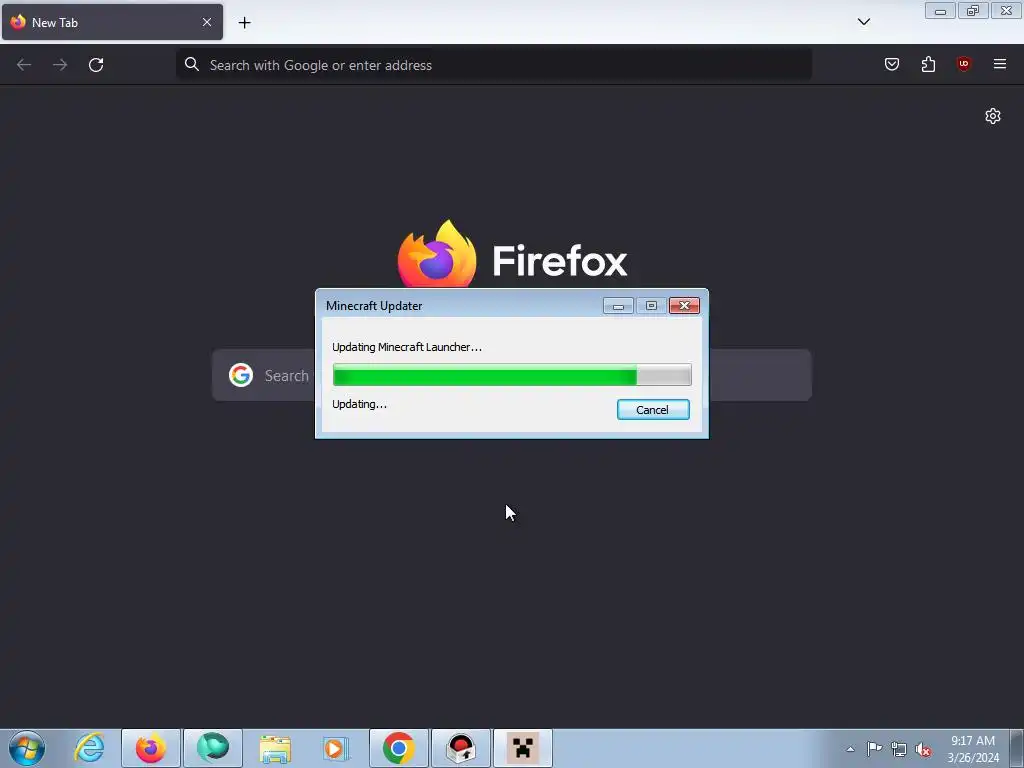Close the Minecraft Updater dialog
Viewport: 1024px width, 768px height.
[x=684, y=306]
